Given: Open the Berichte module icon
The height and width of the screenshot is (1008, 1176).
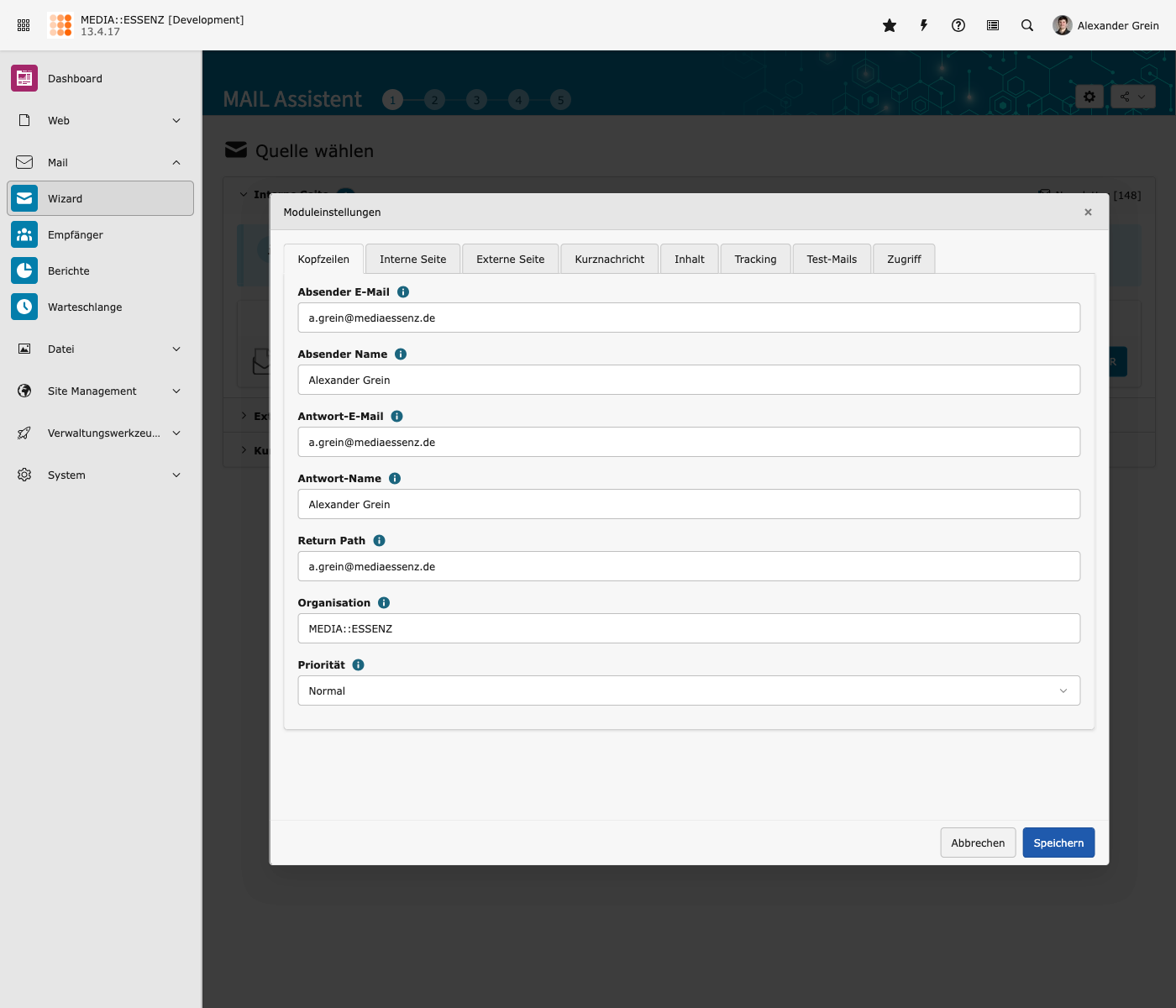Looking at the screenshot, I should (24, 271).
